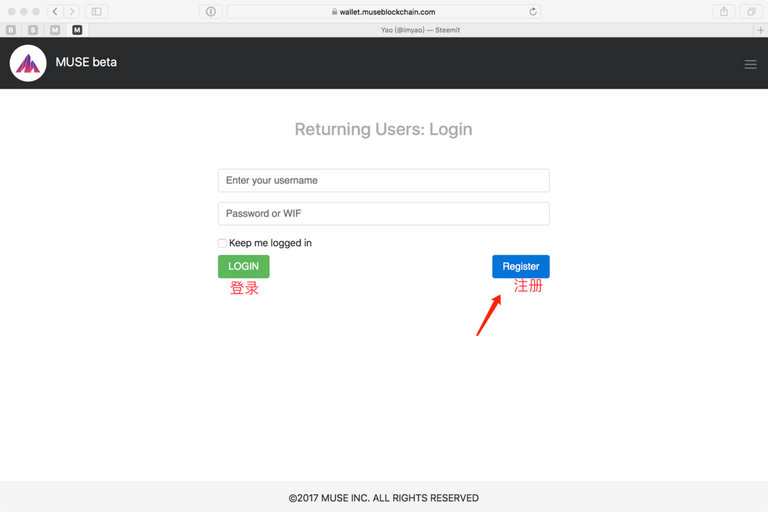Add a new tab with plus icon
Screen dimensions: 768x512
click(760, 30)
